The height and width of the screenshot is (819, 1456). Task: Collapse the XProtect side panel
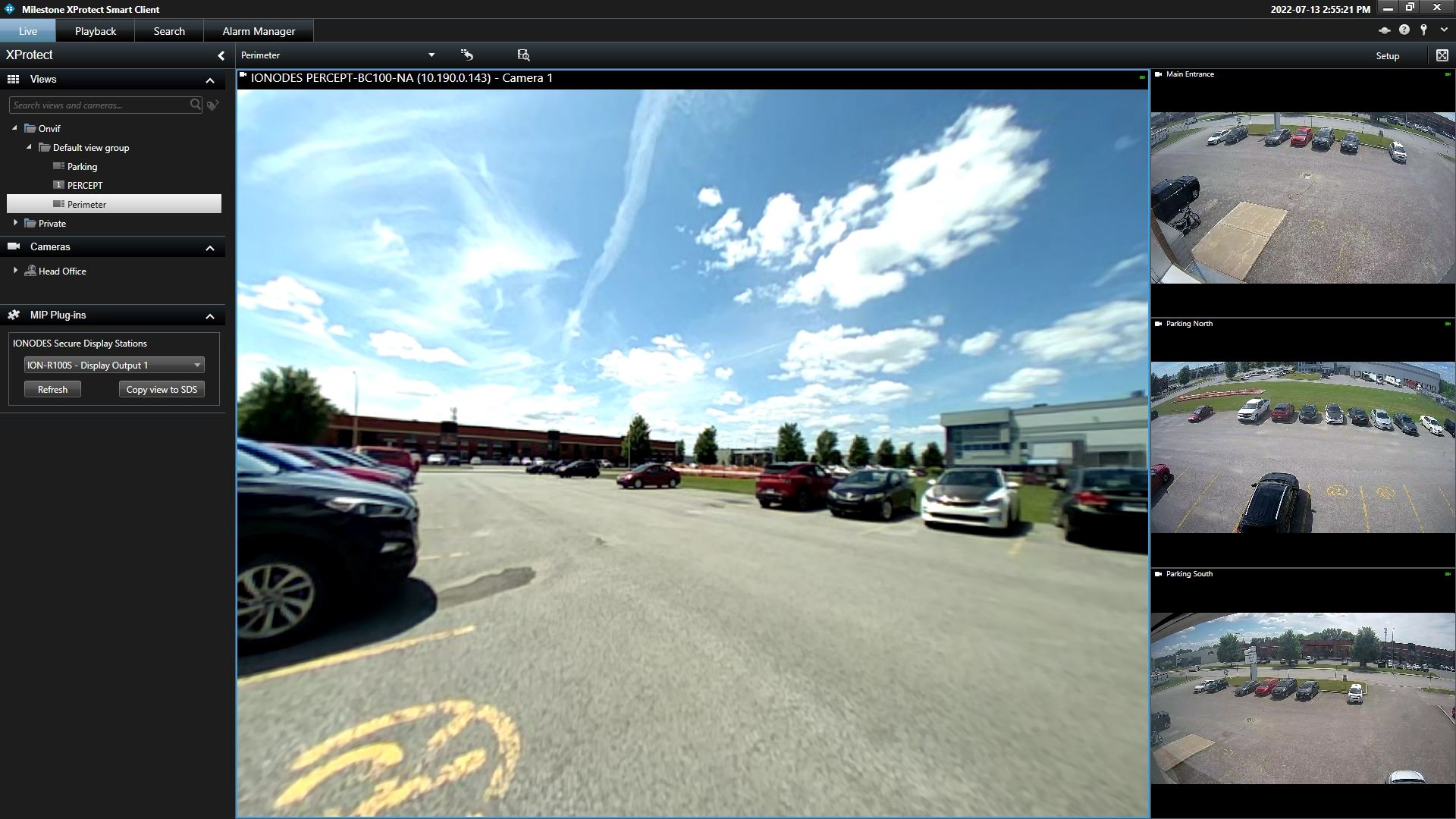coord(221,55)
